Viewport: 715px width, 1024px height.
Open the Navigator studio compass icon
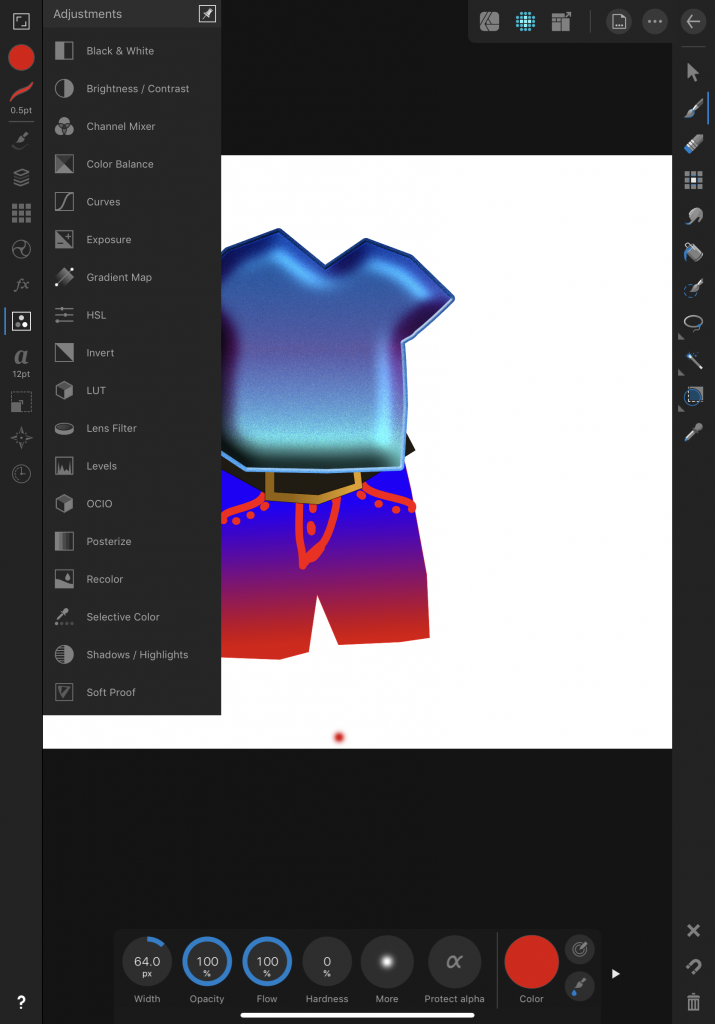click(x=21, y=438)
